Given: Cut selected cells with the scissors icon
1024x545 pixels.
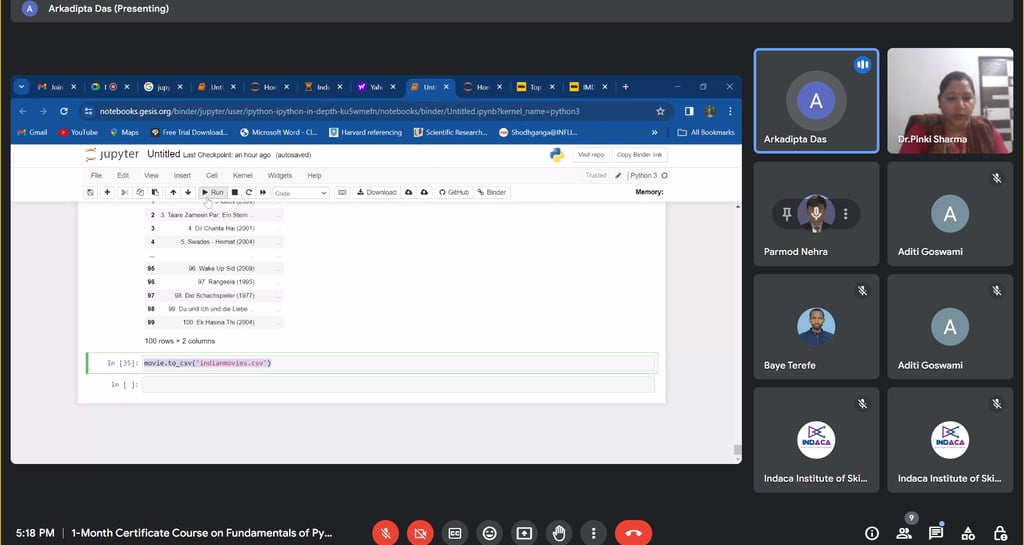Looking at the screenshot, I should click(x=124, y=193).
